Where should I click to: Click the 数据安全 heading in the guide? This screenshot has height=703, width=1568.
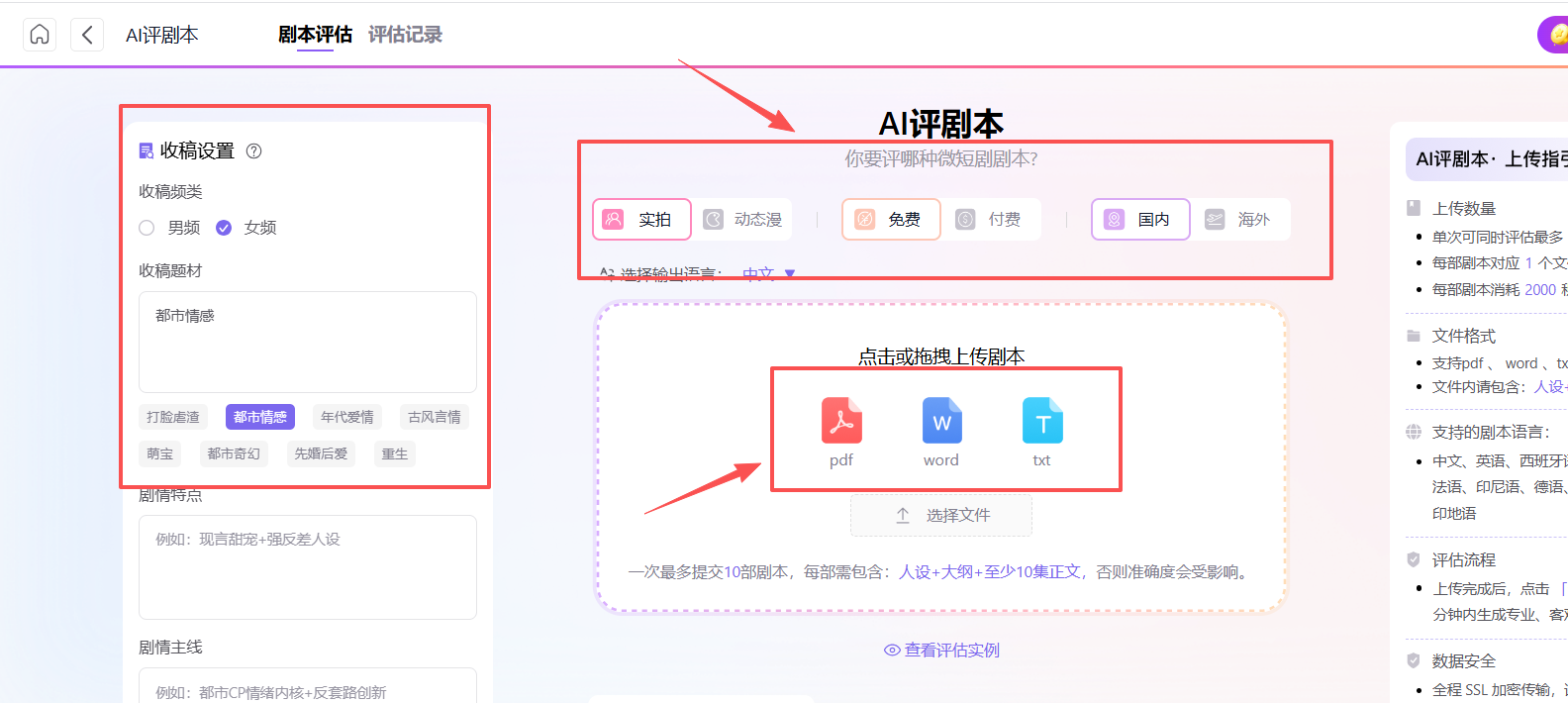[x=1464, y=661]
